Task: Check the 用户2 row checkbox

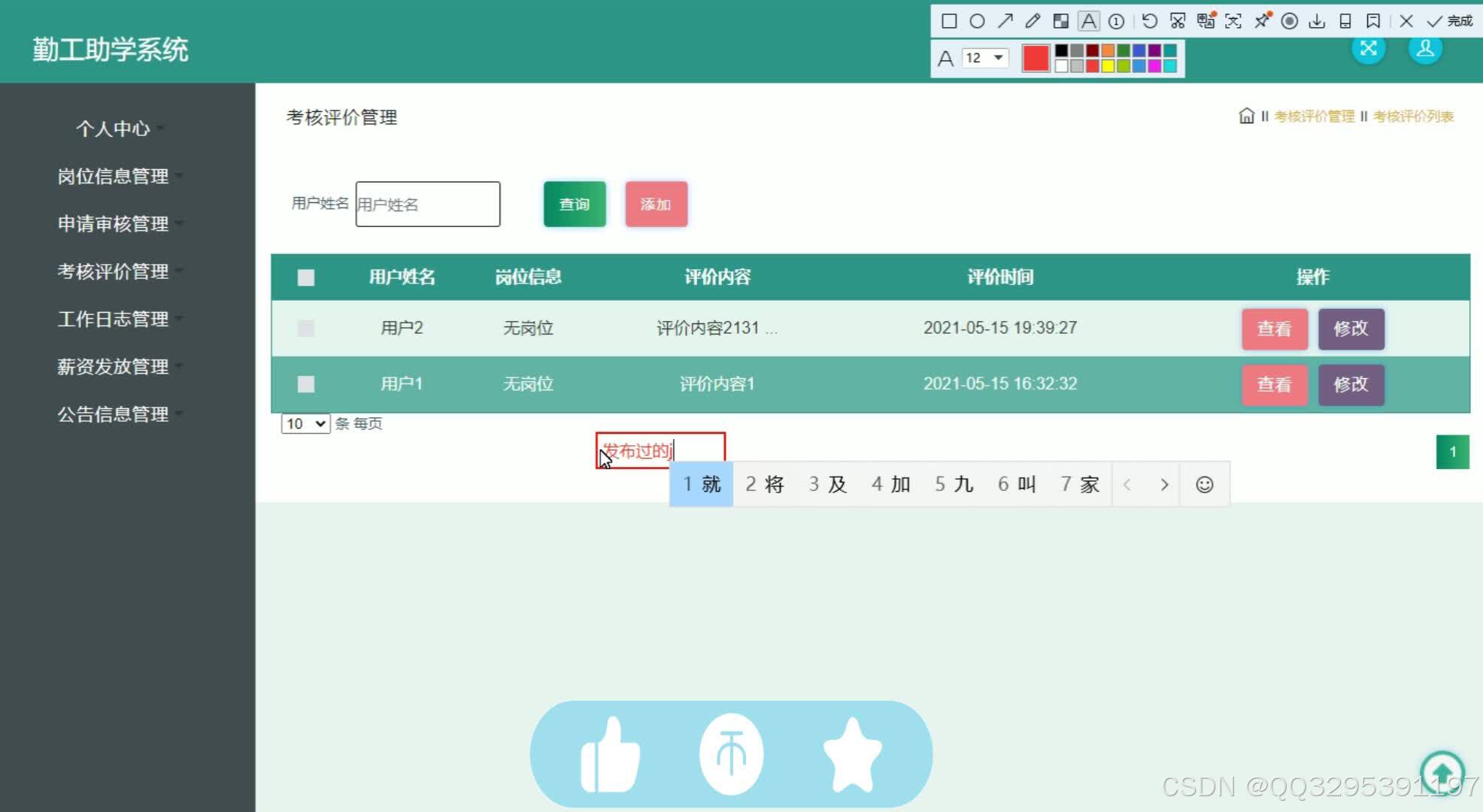Action: [306, 329]
